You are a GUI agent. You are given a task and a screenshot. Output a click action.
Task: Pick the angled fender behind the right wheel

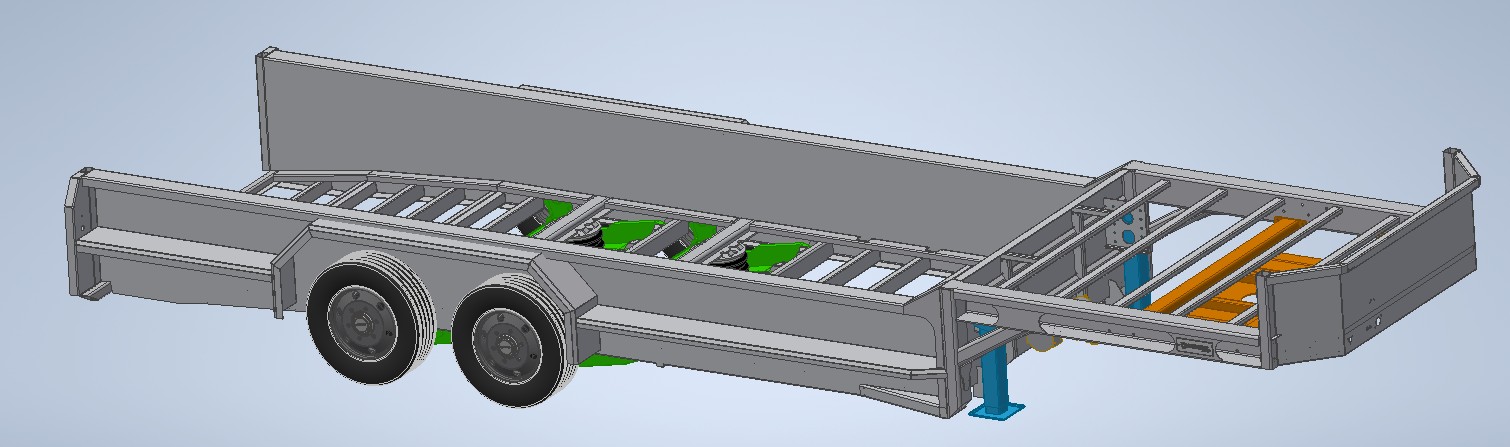coord(558,286)
